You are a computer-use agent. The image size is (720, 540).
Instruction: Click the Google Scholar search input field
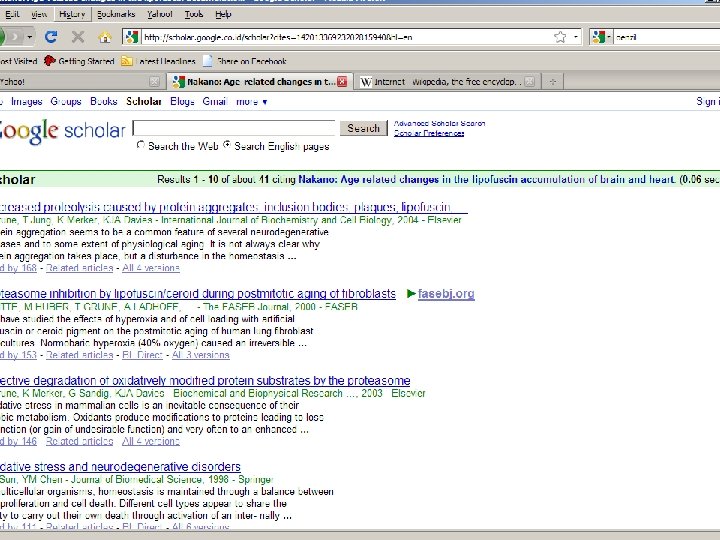coord(234,128)
